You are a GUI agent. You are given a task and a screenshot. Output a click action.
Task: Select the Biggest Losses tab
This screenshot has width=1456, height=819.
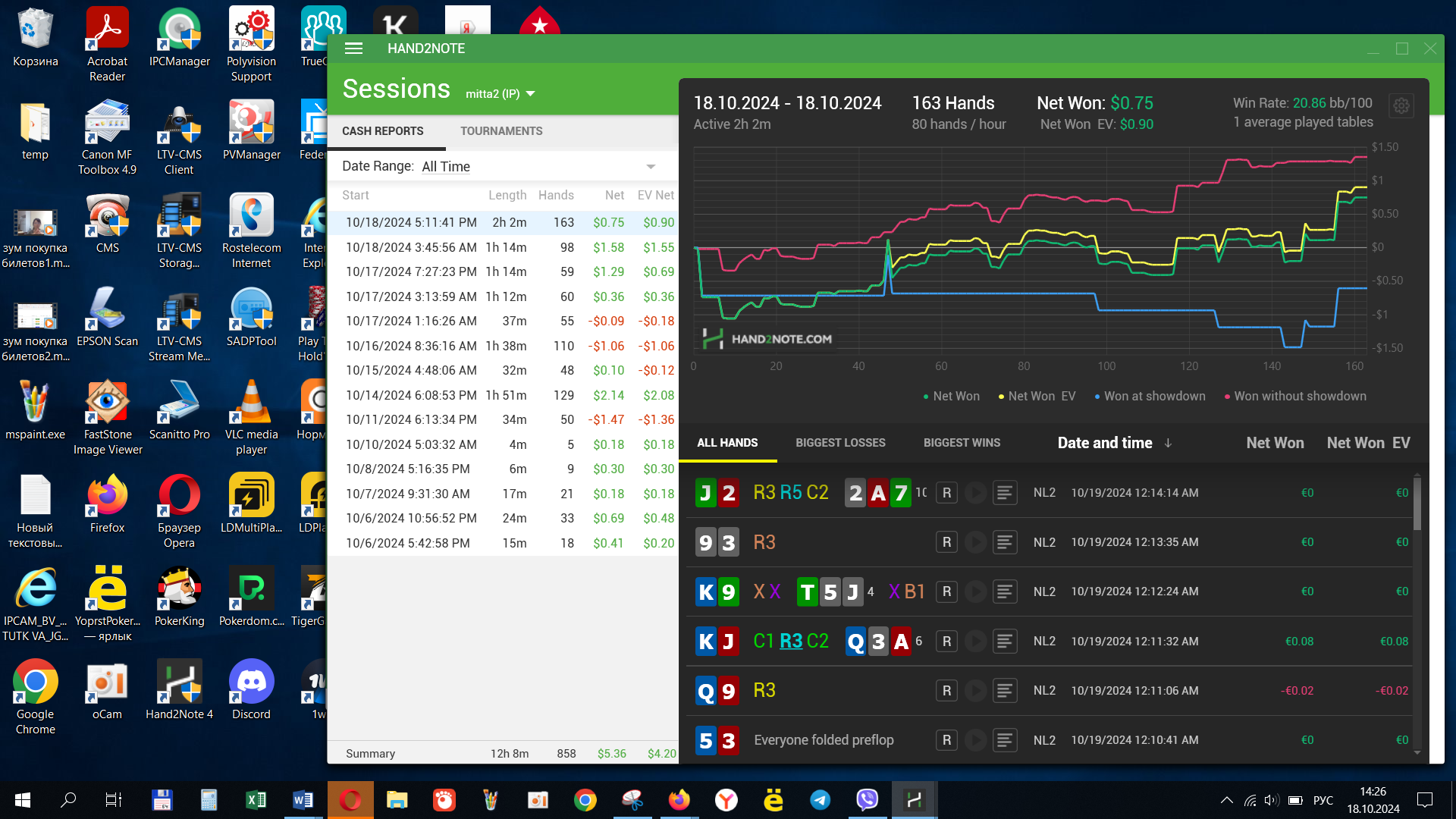[x=840, y=443]
